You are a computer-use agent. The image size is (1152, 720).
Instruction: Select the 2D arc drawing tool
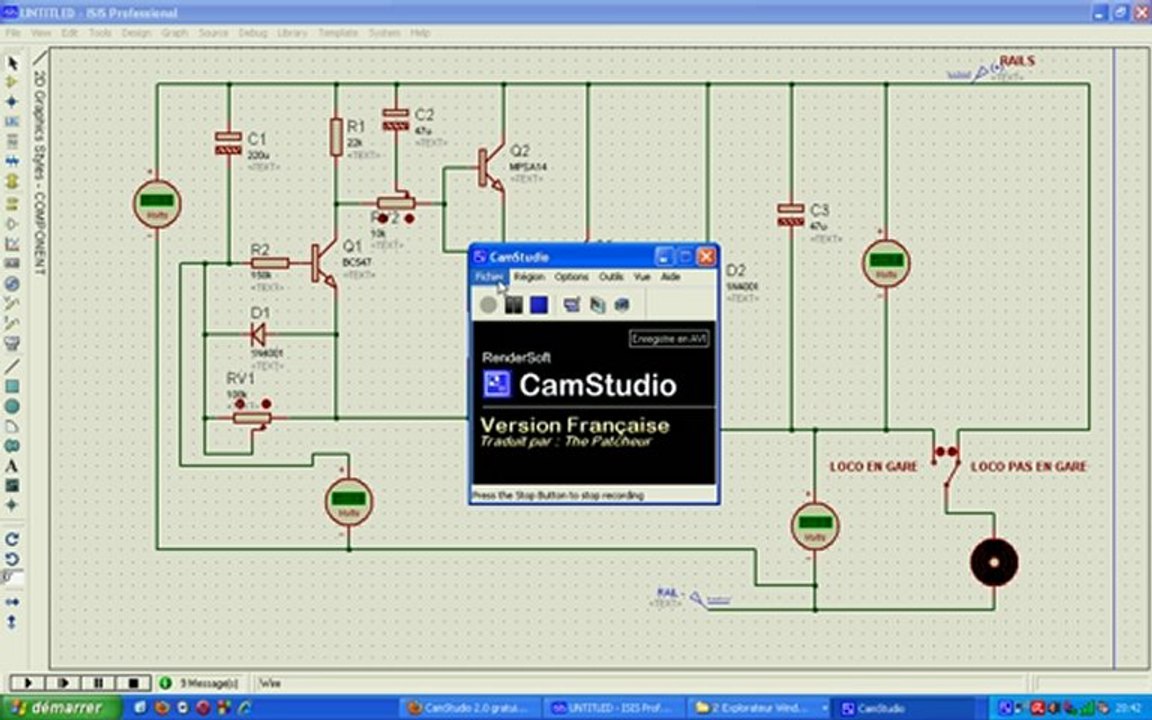[x=12, y=425]
